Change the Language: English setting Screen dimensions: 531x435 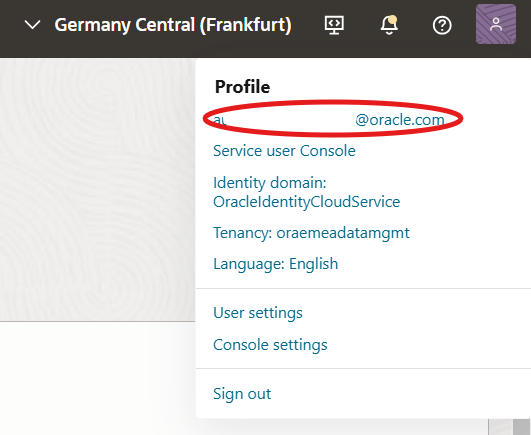pos(275,264)
